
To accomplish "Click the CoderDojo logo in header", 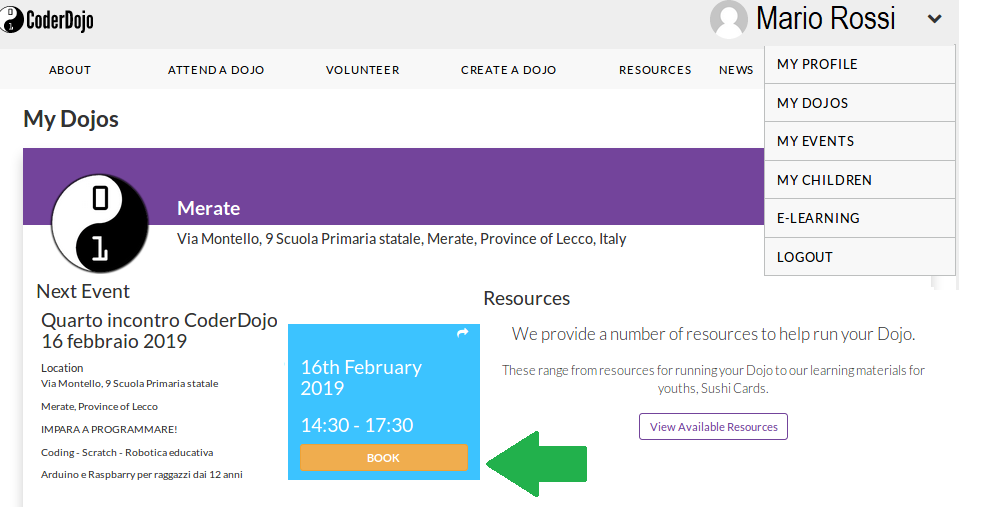I will tap(47, 20).
